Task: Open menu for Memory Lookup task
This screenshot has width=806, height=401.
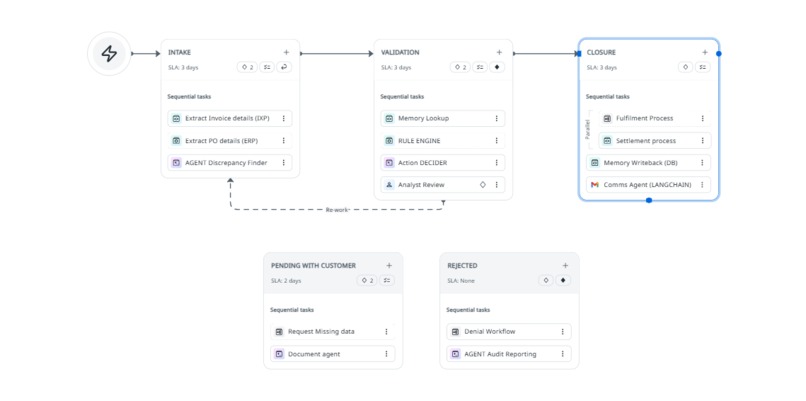Action: pos(496,118)
